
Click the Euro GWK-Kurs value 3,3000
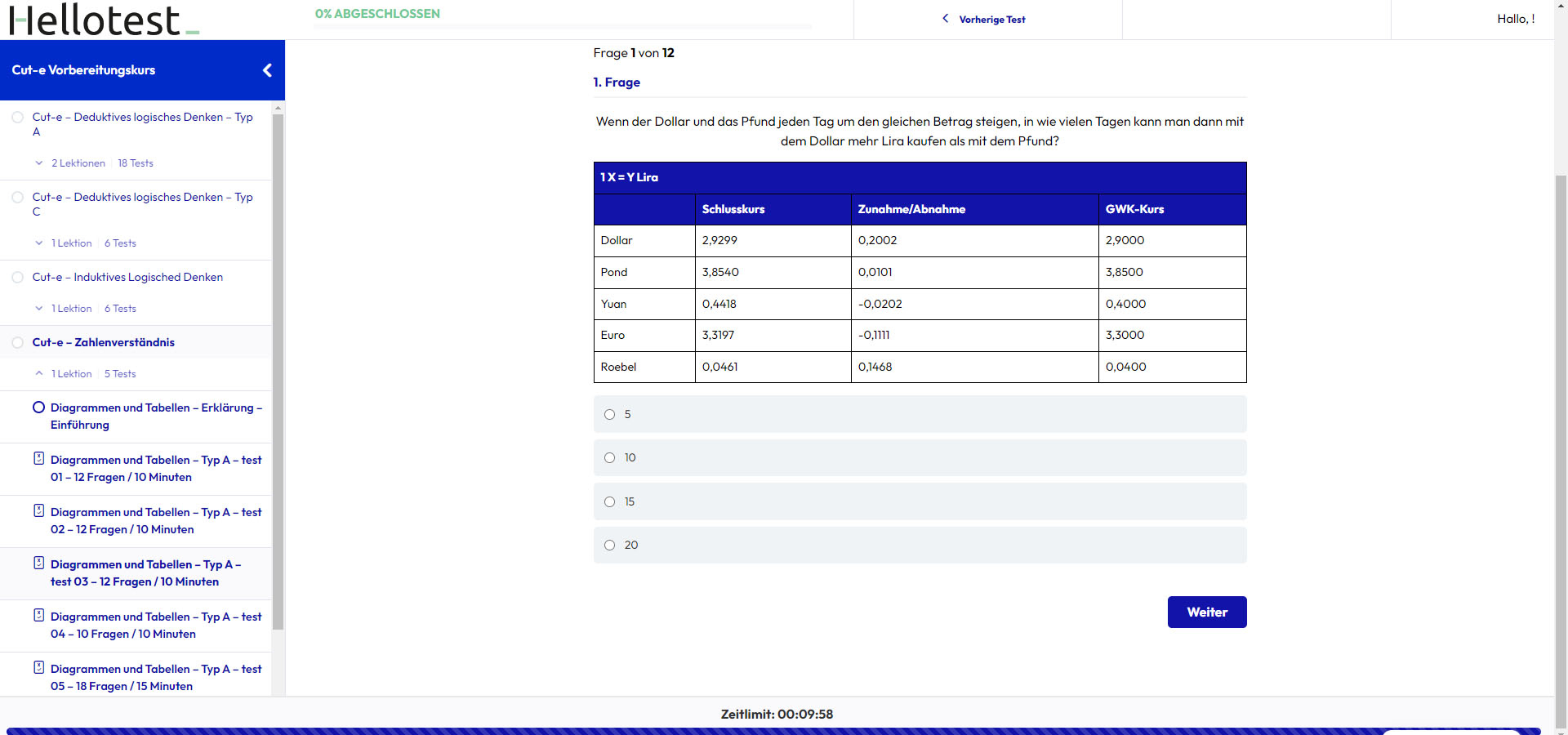click(x=1125, y=336)
